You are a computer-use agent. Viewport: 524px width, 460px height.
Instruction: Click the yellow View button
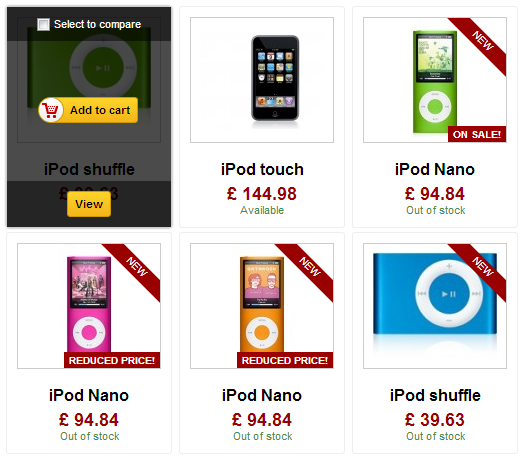[89, 204]
